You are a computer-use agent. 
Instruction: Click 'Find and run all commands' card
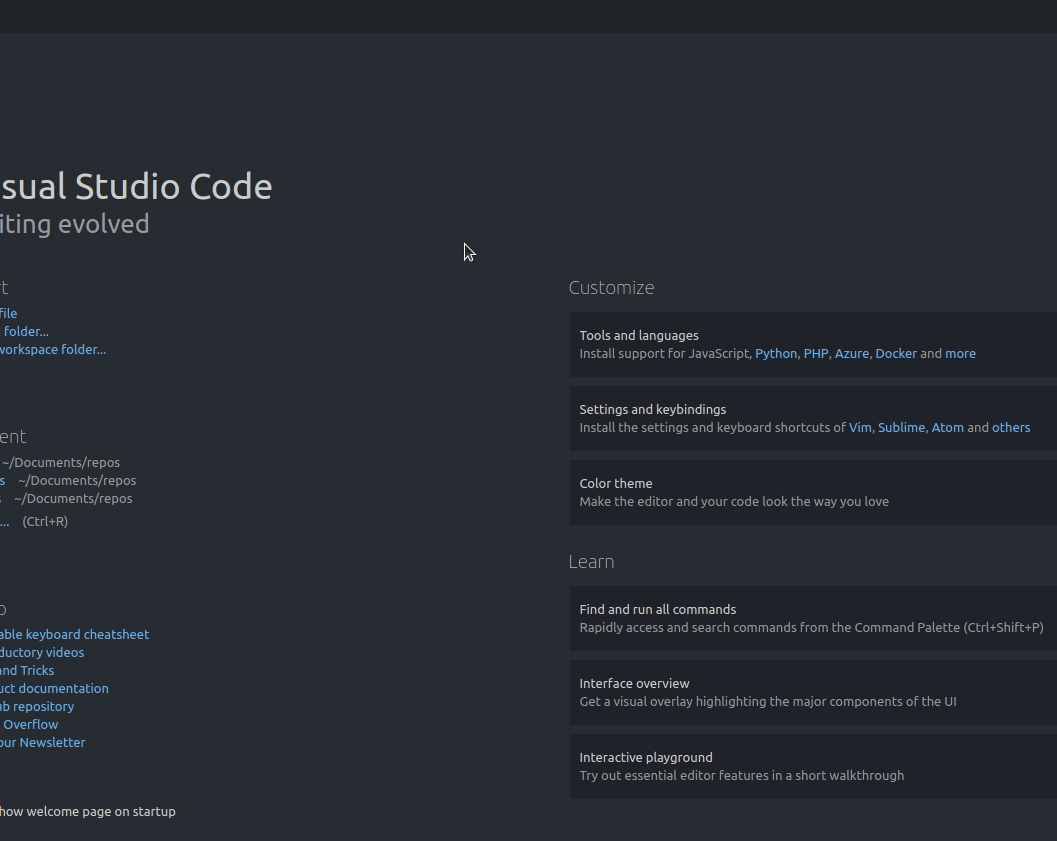click(x=812, y=618)
